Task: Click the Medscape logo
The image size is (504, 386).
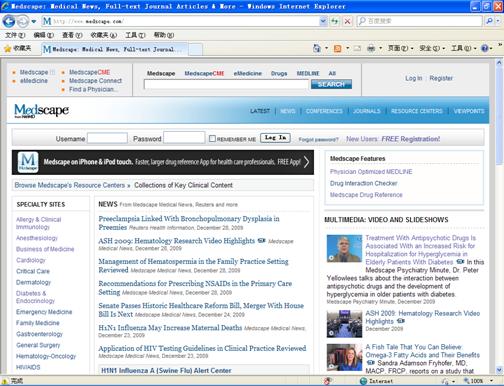Action: (41, 111)
